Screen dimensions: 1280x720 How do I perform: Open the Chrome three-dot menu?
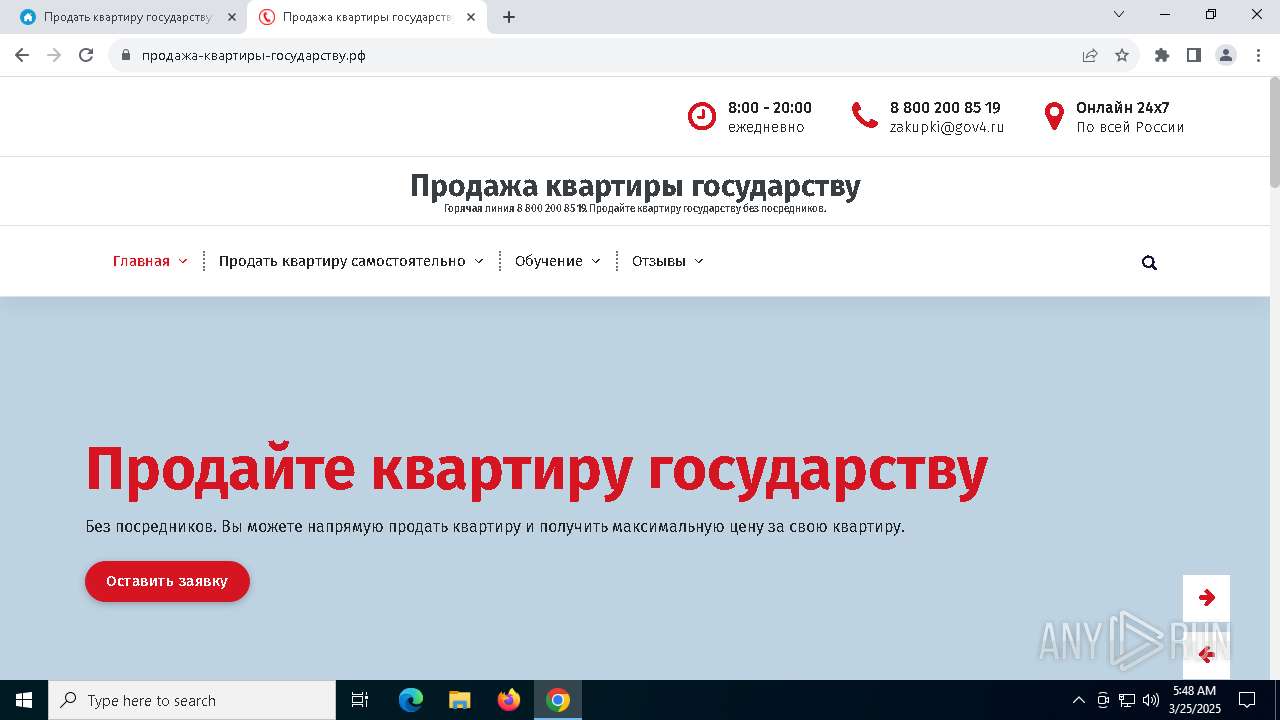pos(1258,56)
